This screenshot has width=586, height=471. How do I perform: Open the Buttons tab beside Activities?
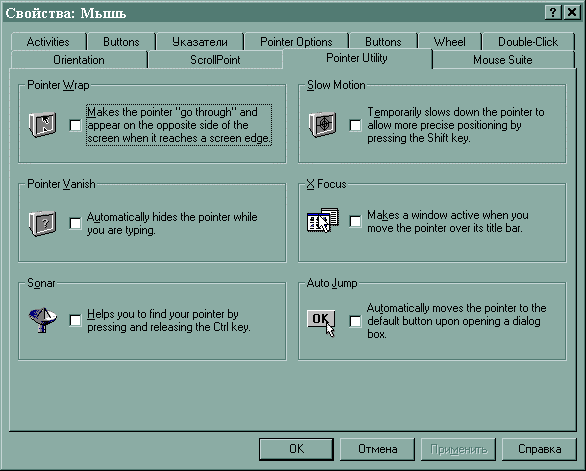point(121,41)
